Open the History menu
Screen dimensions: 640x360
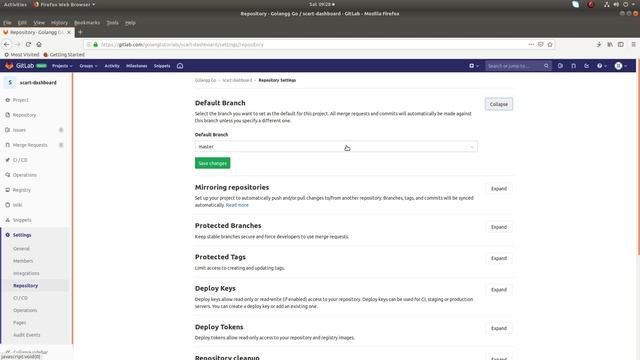(59, 22)
